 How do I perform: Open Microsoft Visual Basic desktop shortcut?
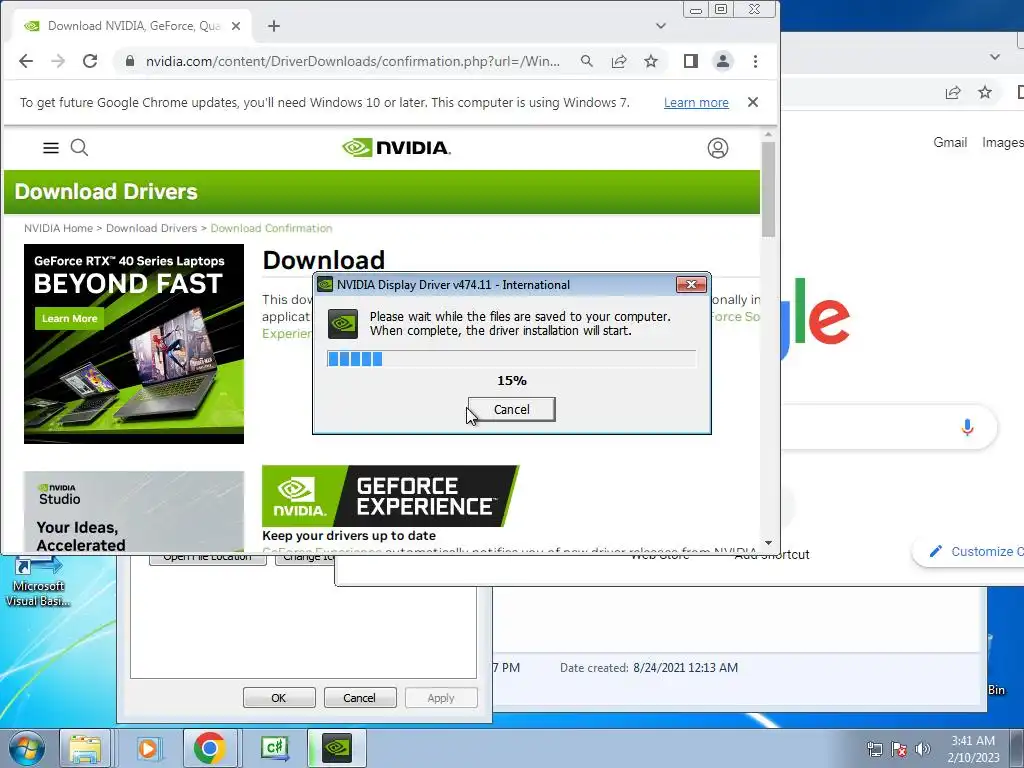coord(38,581)
